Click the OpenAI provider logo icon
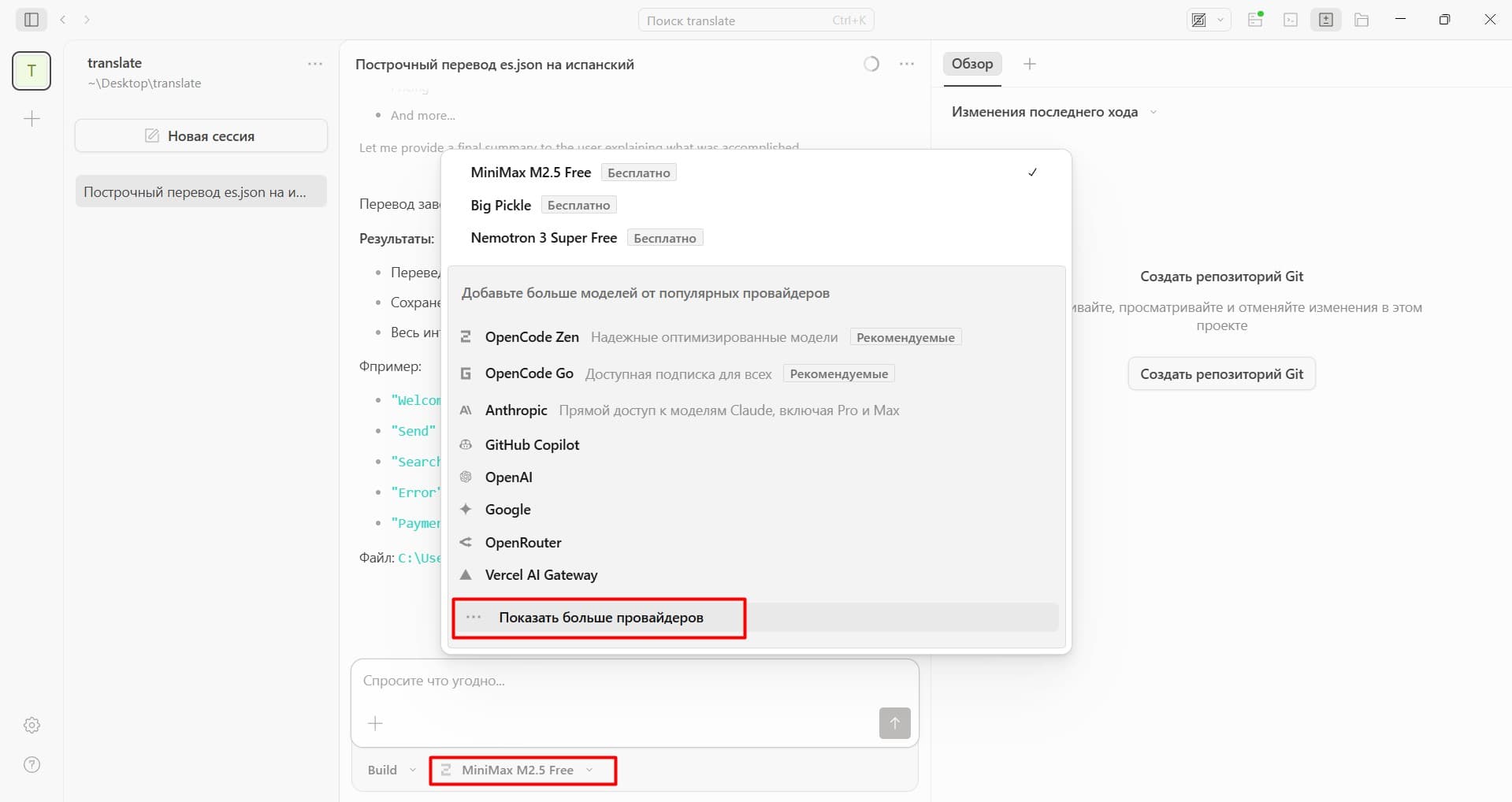This screenshot has height=802, width=1512. (466, 477)
